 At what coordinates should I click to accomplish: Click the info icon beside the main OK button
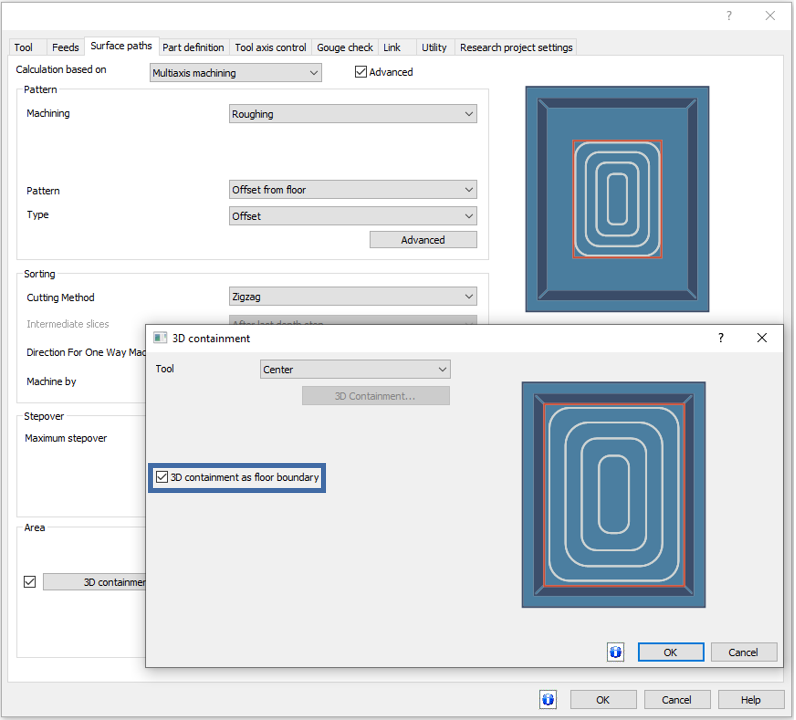tap(548, 700)
